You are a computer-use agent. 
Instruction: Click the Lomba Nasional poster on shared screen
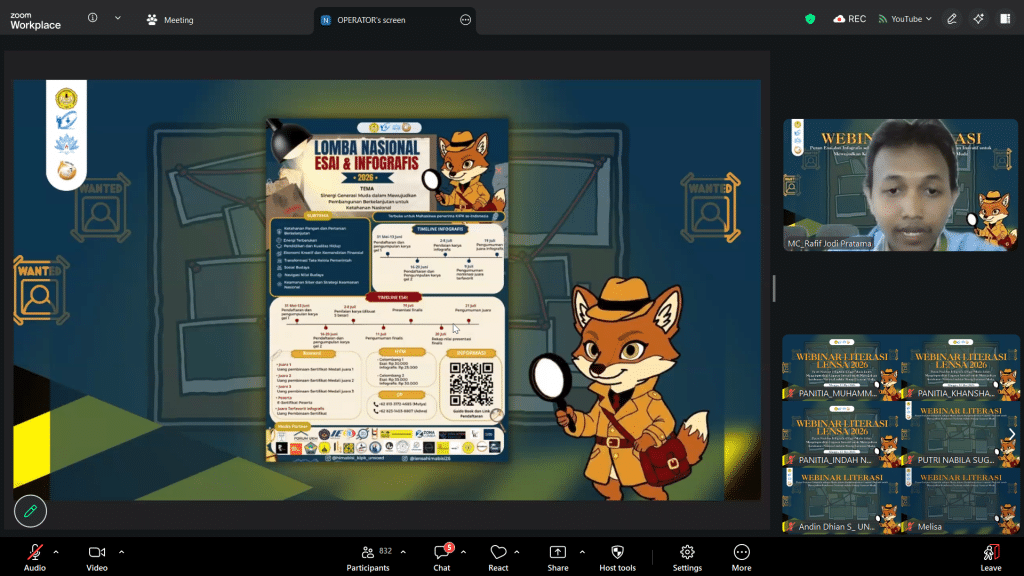(387, 290)
